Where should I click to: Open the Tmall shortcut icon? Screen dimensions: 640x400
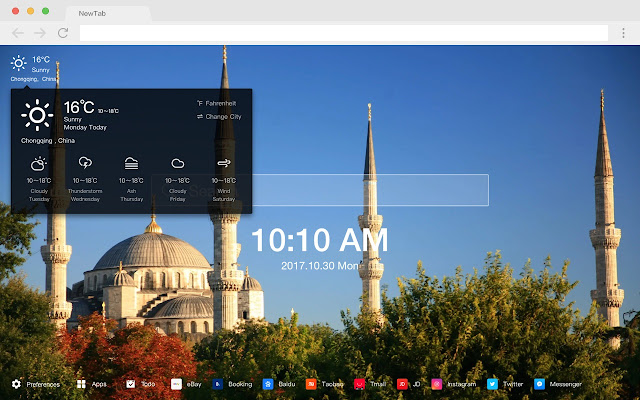(x=359, y=384)
